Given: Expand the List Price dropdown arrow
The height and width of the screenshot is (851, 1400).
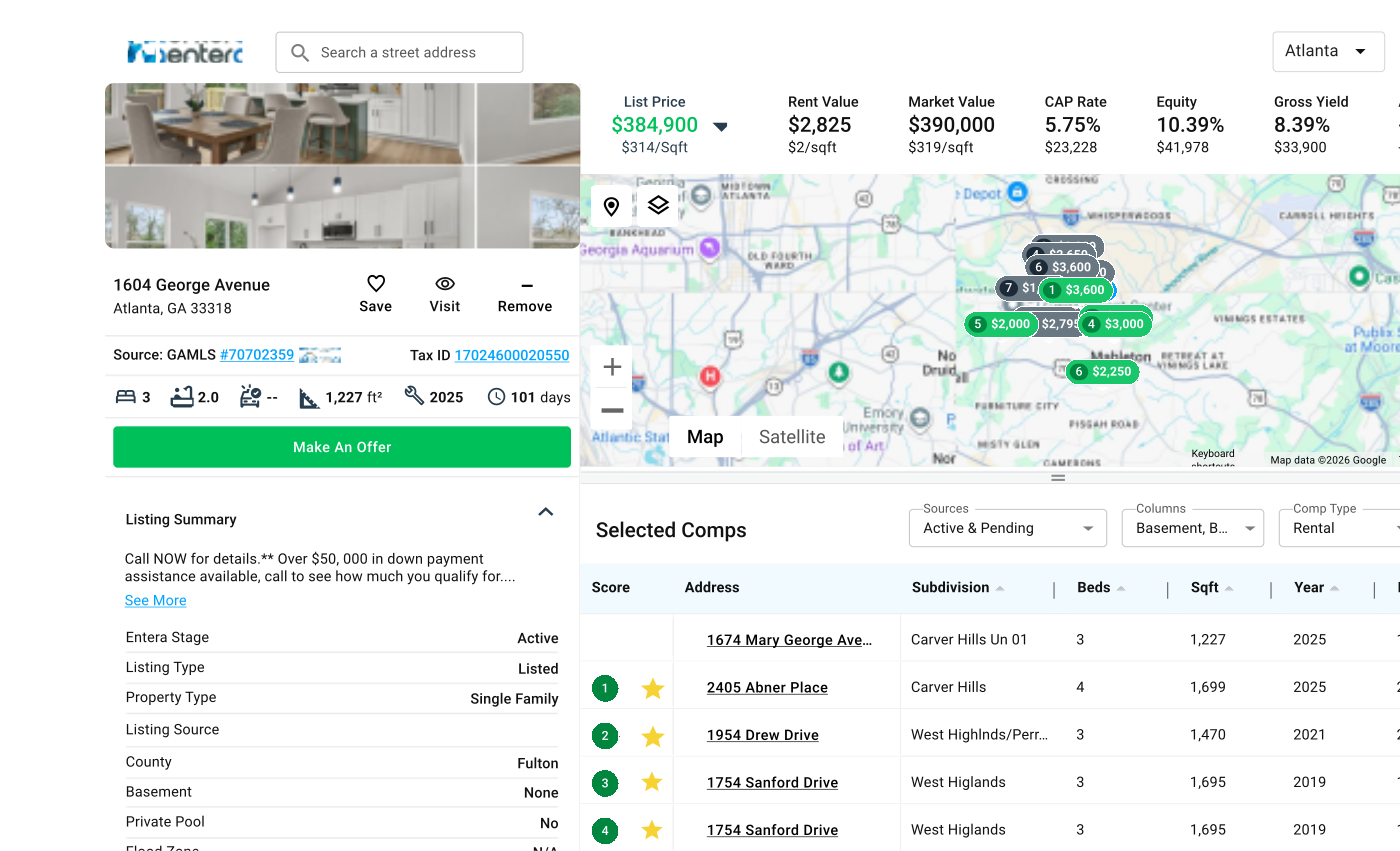Looking at the screenshot, I should (720, 127).
